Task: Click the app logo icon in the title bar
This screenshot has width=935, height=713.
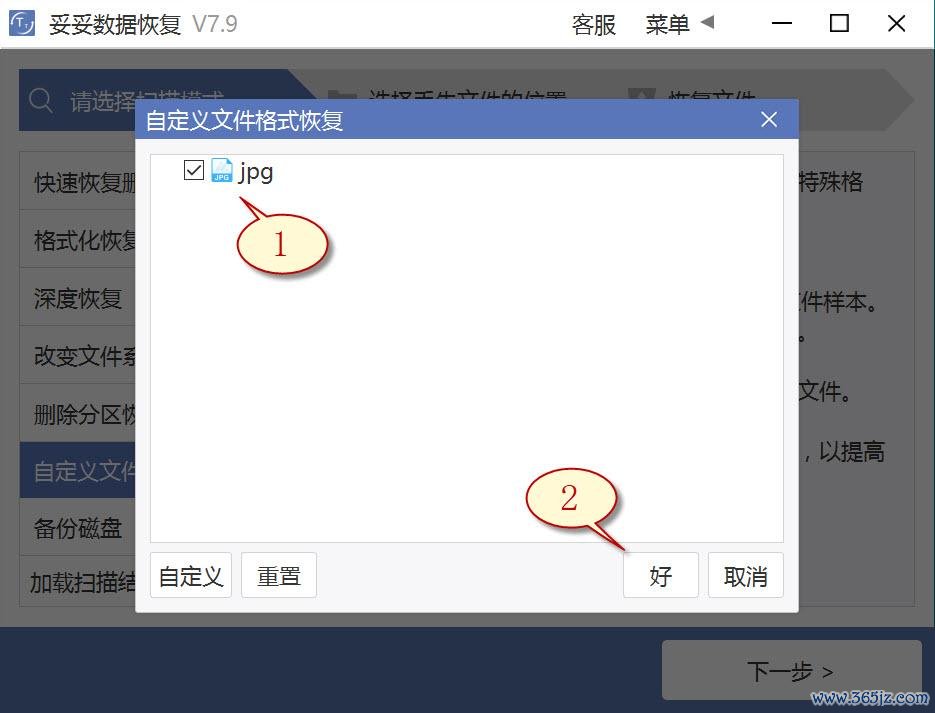Action: [x=21, y=23]
